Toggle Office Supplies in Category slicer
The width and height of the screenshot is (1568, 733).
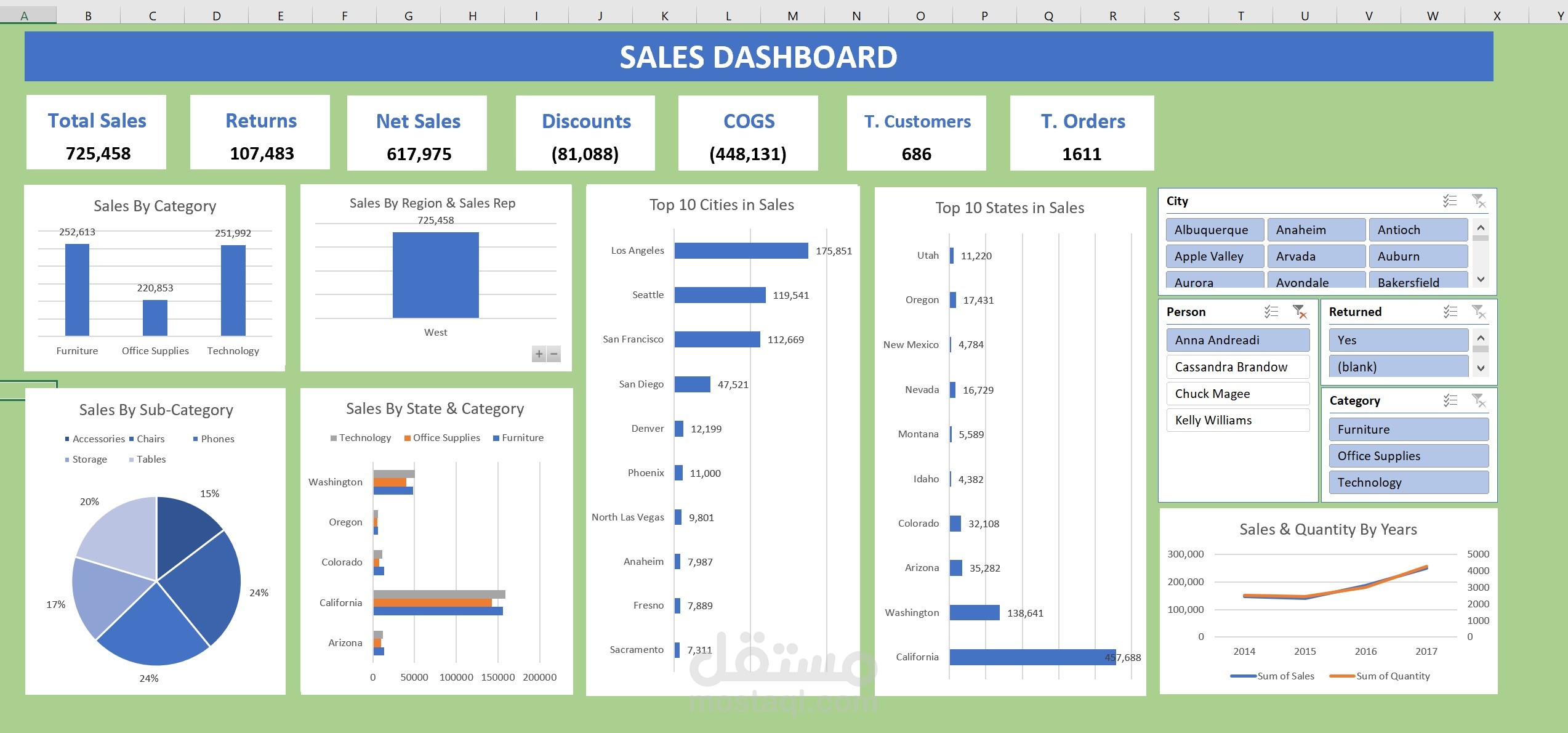[x=1408, y=456]
